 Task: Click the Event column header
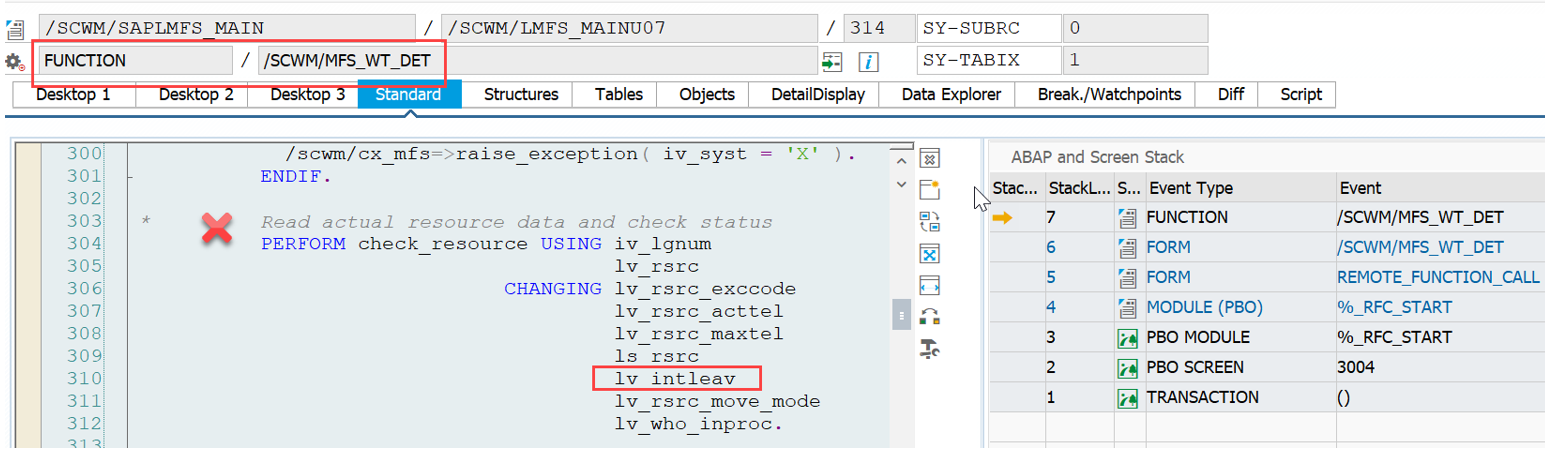click(1440, 187)
